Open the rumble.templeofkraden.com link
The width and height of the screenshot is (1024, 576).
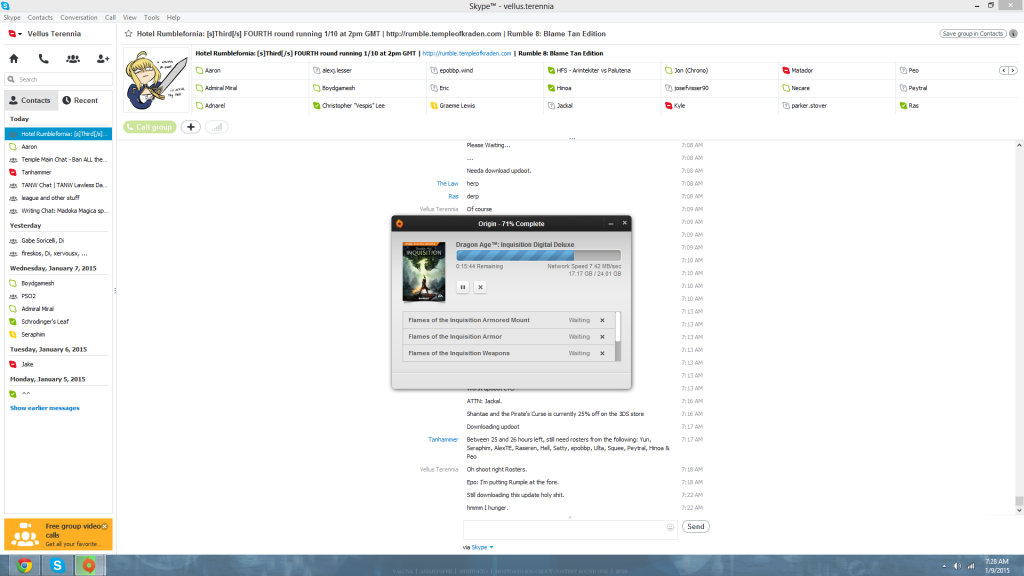pyautogui.click(x=467, y=53)
